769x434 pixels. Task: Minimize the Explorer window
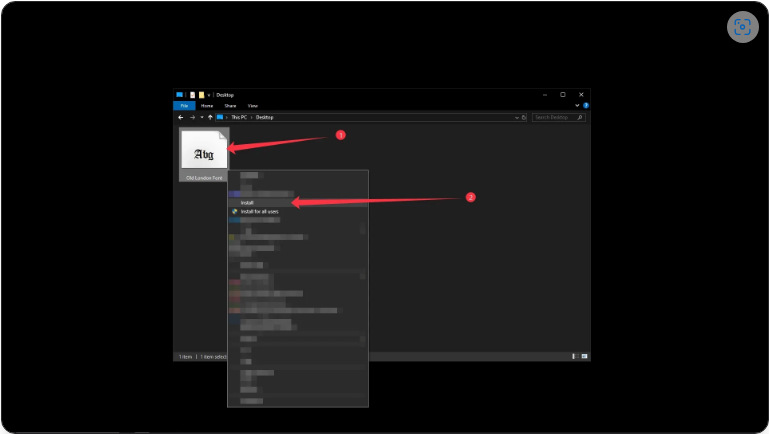point(544,95)
